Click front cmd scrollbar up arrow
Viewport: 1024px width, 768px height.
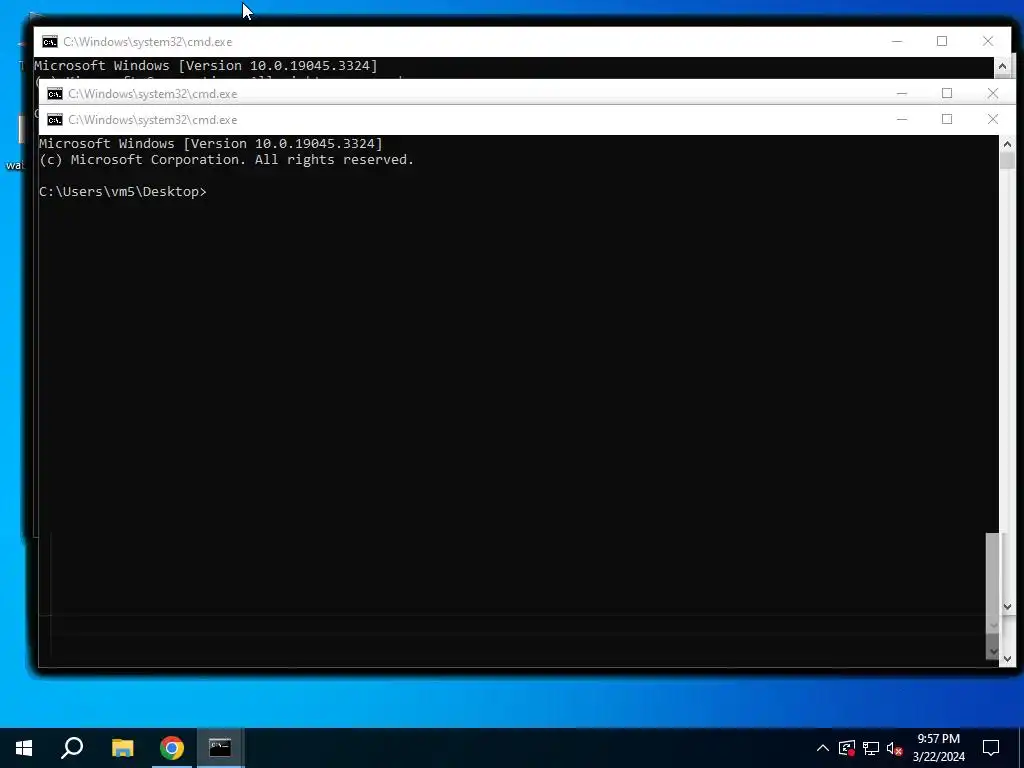click(1007, 144)
